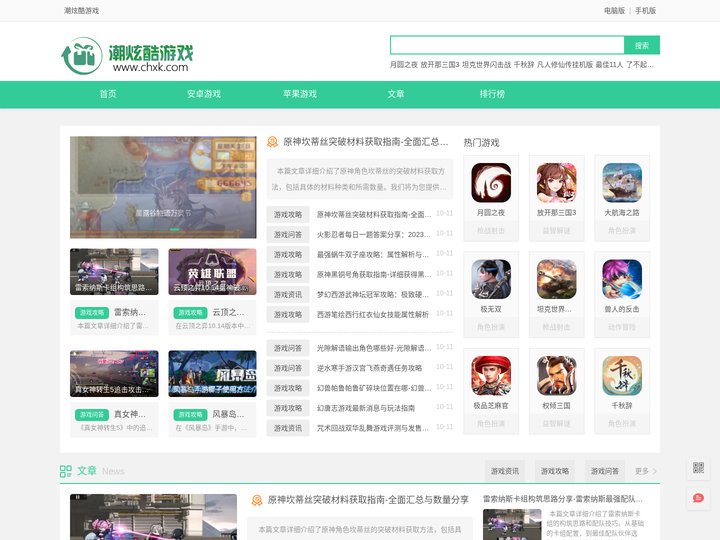Click 更多 link in 文章 section
This screenshot has width=720, height=540.
coord(646,471)
